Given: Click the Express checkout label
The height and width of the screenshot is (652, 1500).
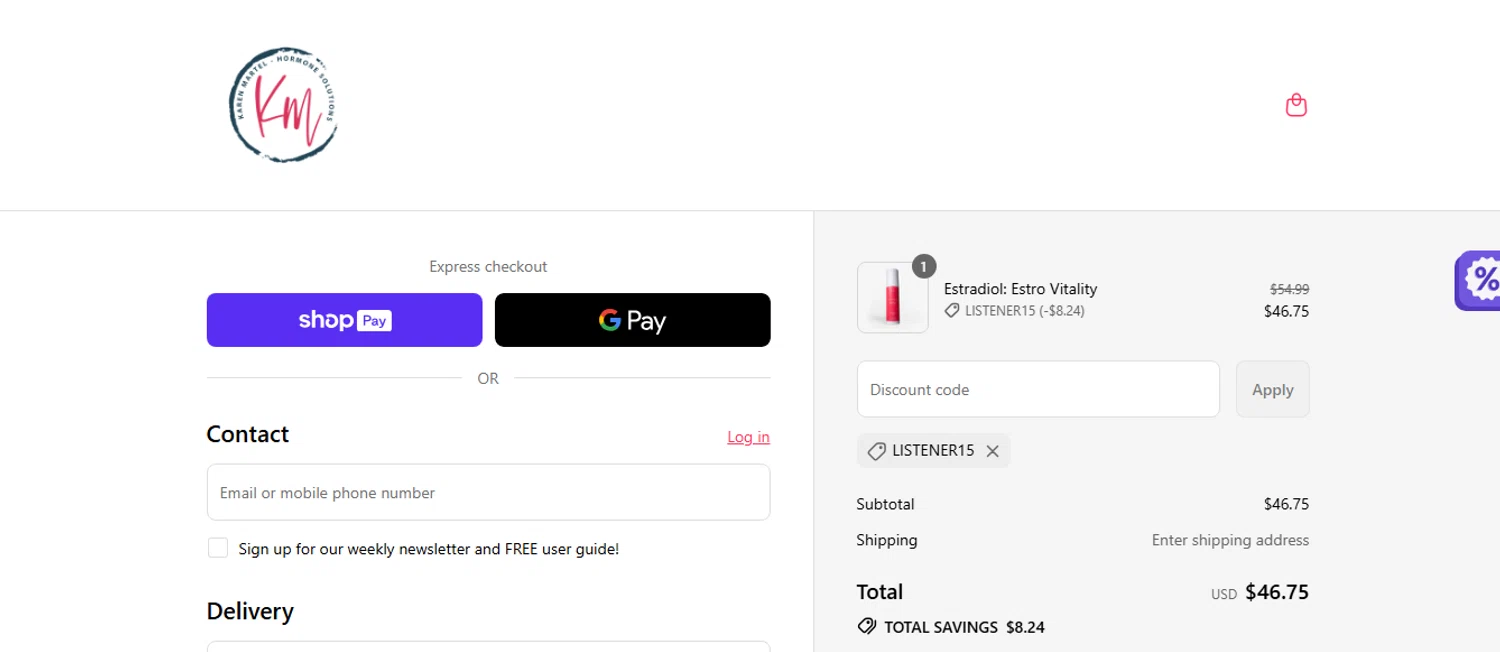Looking at the screenshot, I should (x=488, y=267).
